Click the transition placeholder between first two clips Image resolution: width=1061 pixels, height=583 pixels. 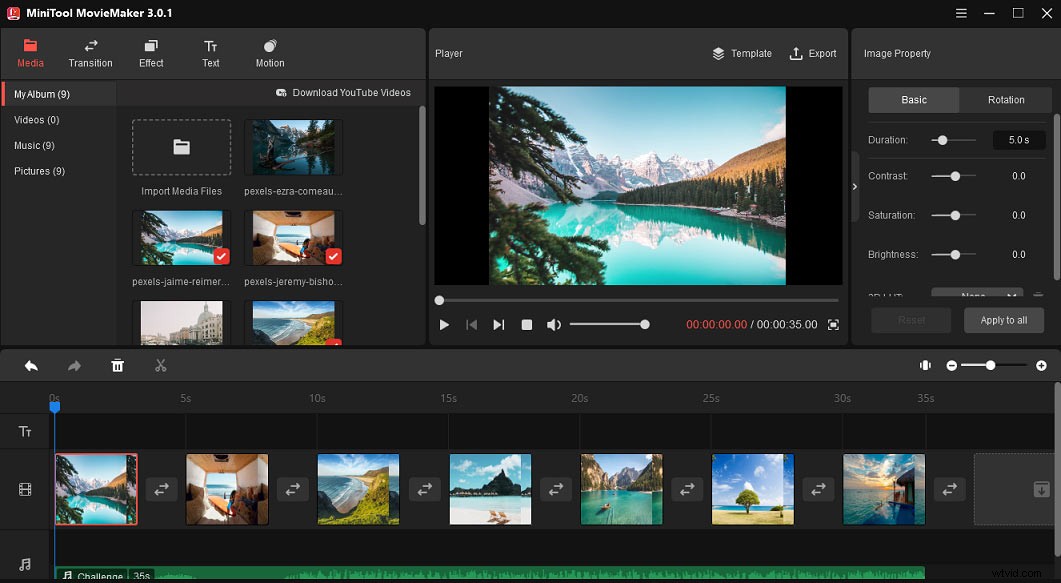point(160,489)
